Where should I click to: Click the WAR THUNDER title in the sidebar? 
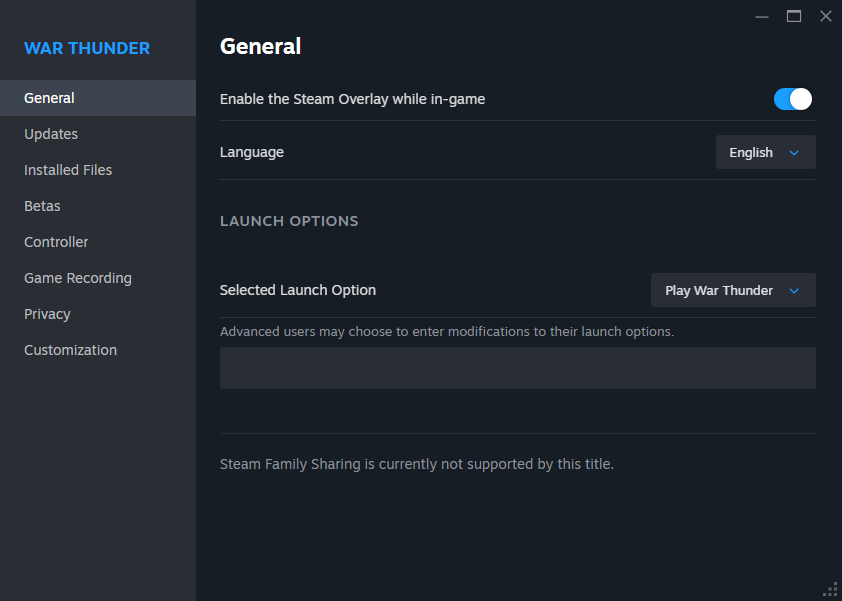click(x=87, y=48)
